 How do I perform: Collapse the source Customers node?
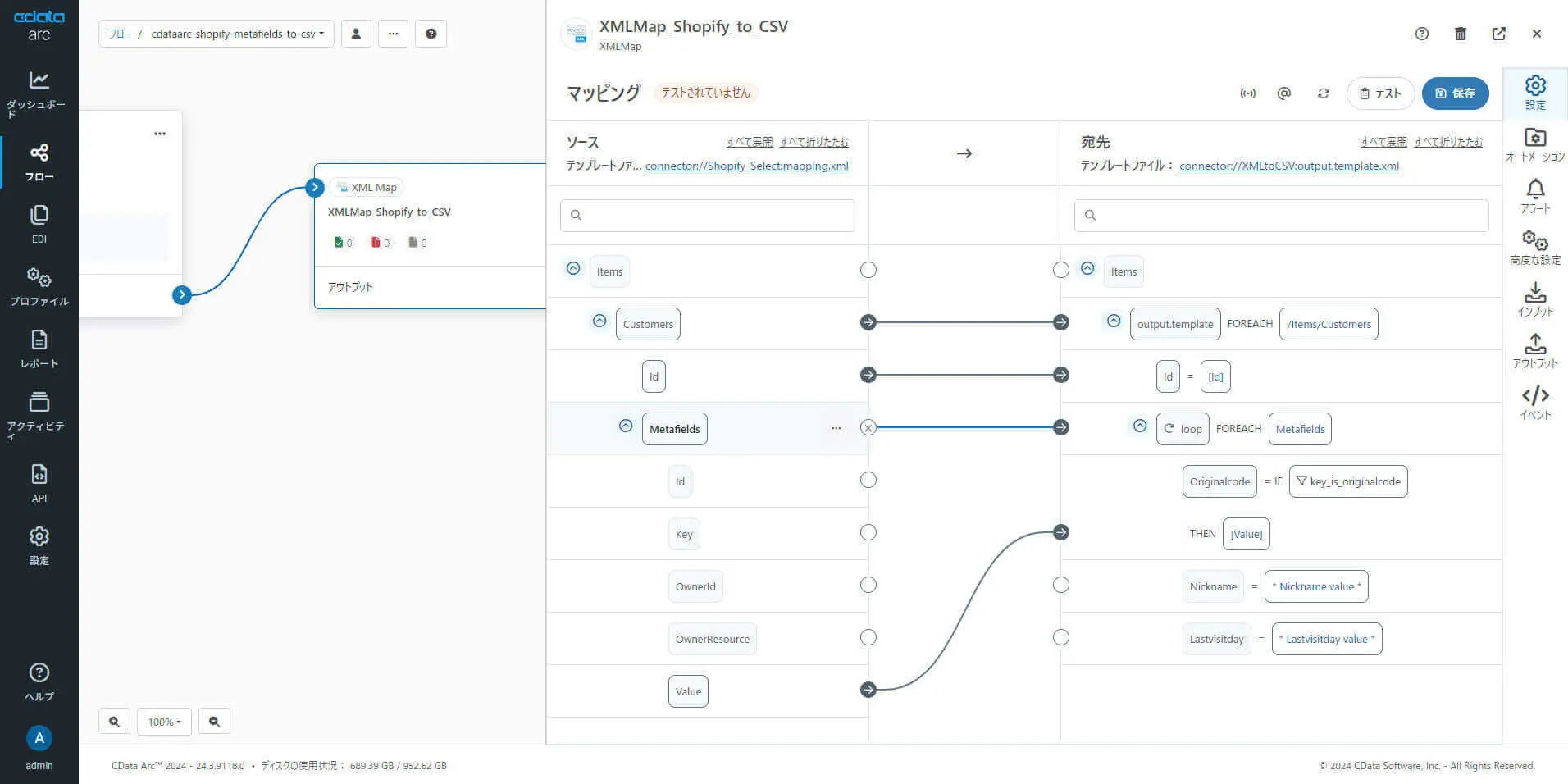tap(599, 321)
